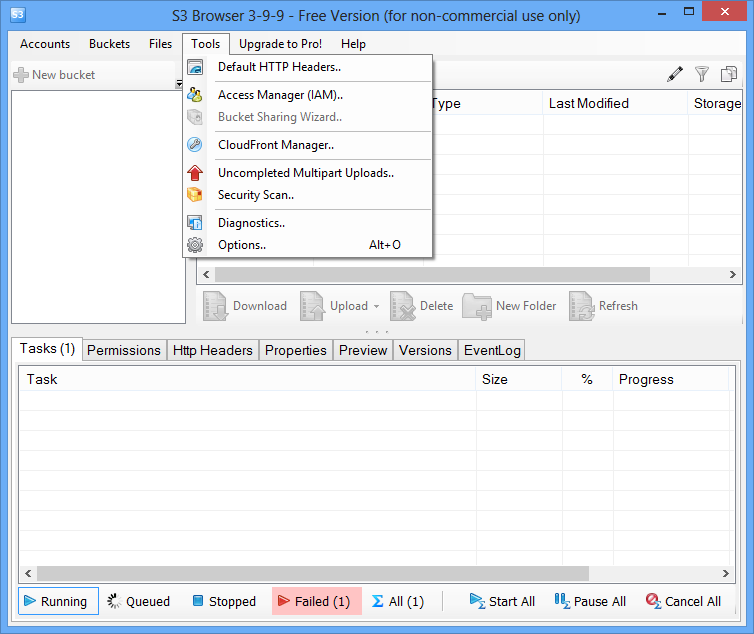The width and height of the screenshot is (754, 634).
Task: Open Default HTTP Headers menu entry
Action: coord(308,67)
